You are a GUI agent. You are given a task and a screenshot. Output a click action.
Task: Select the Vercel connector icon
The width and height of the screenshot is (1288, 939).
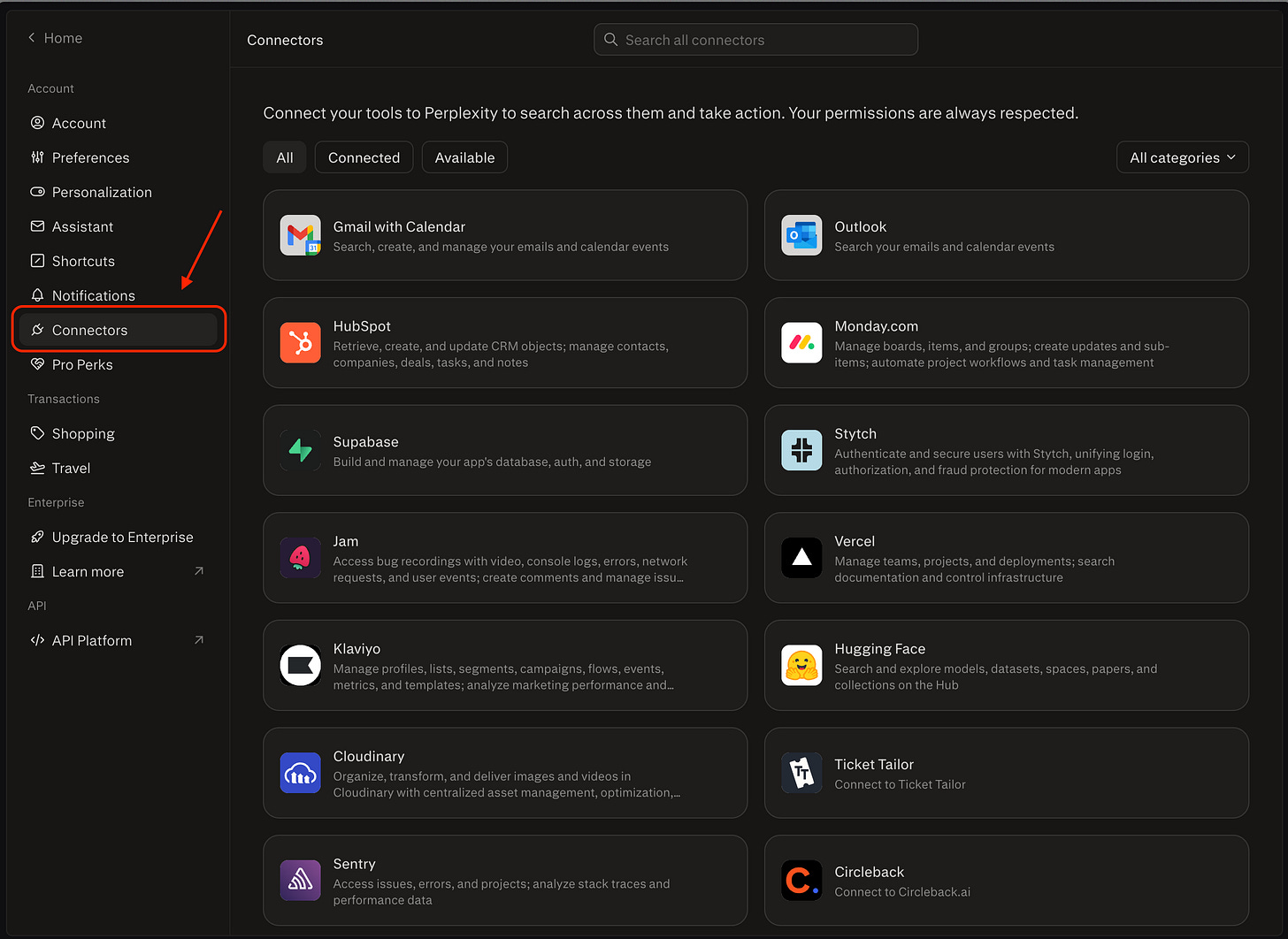tap(801, 558)
